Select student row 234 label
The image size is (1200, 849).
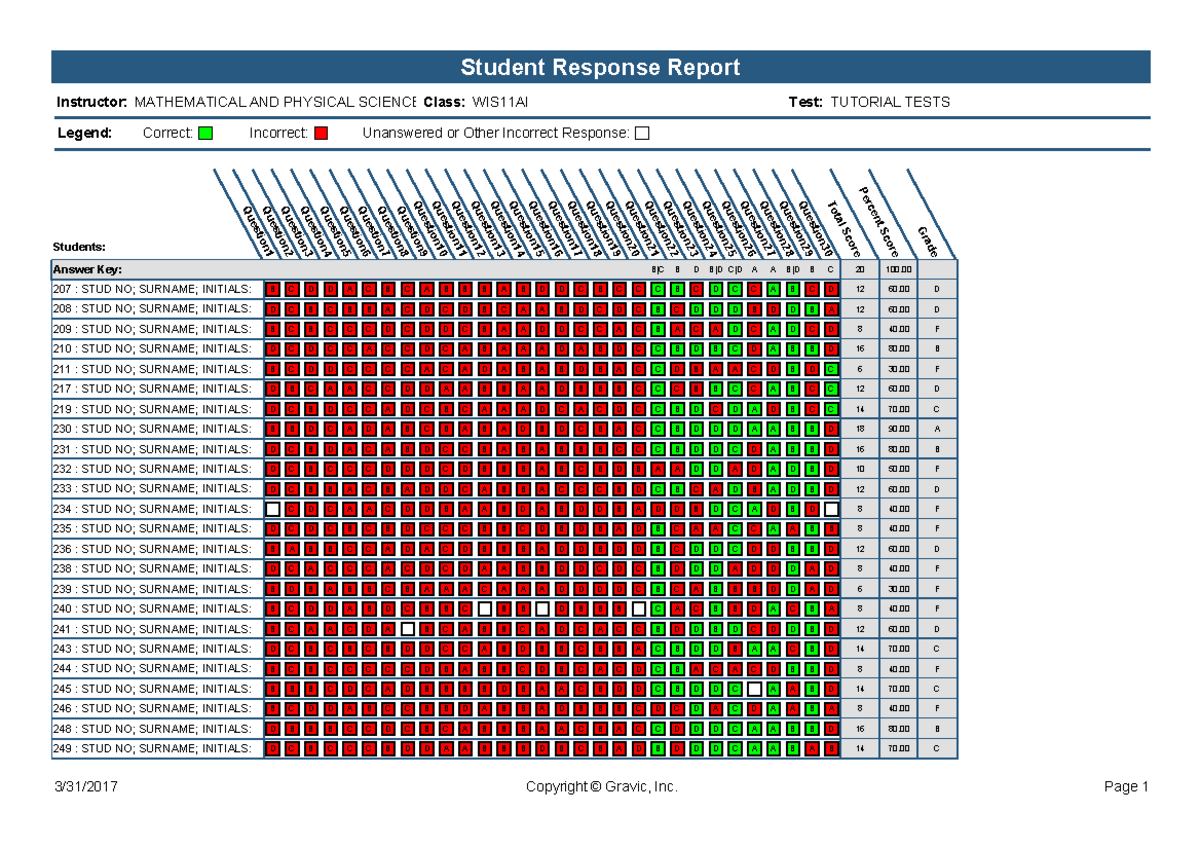[152, 509]
